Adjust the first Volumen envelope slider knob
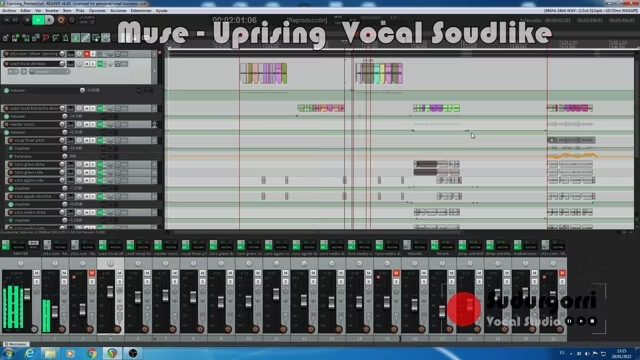Image resolution: width=640 pixels, height=360 pixels. pyautogui.click(x=82, y=90)
